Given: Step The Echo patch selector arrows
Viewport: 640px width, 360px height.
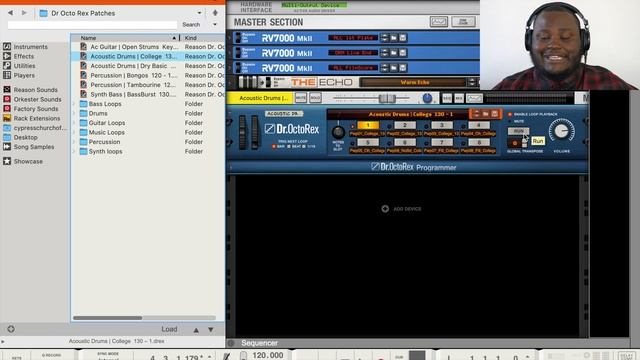Looking at the screenshot, I should coord(472,82).
